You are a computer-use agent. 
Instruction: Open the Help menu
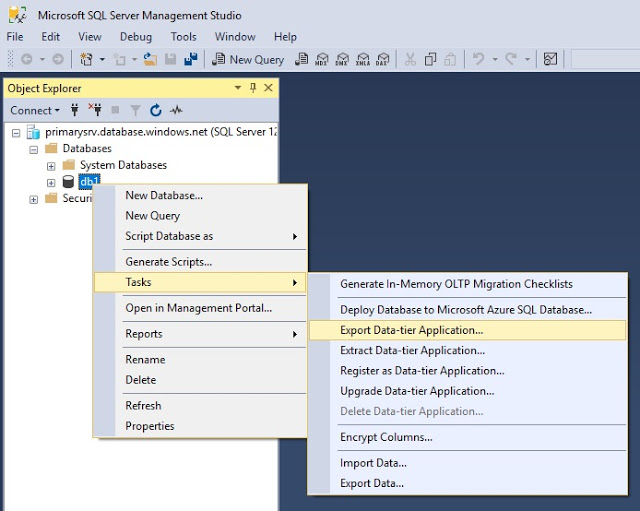(x=285, y=37)
